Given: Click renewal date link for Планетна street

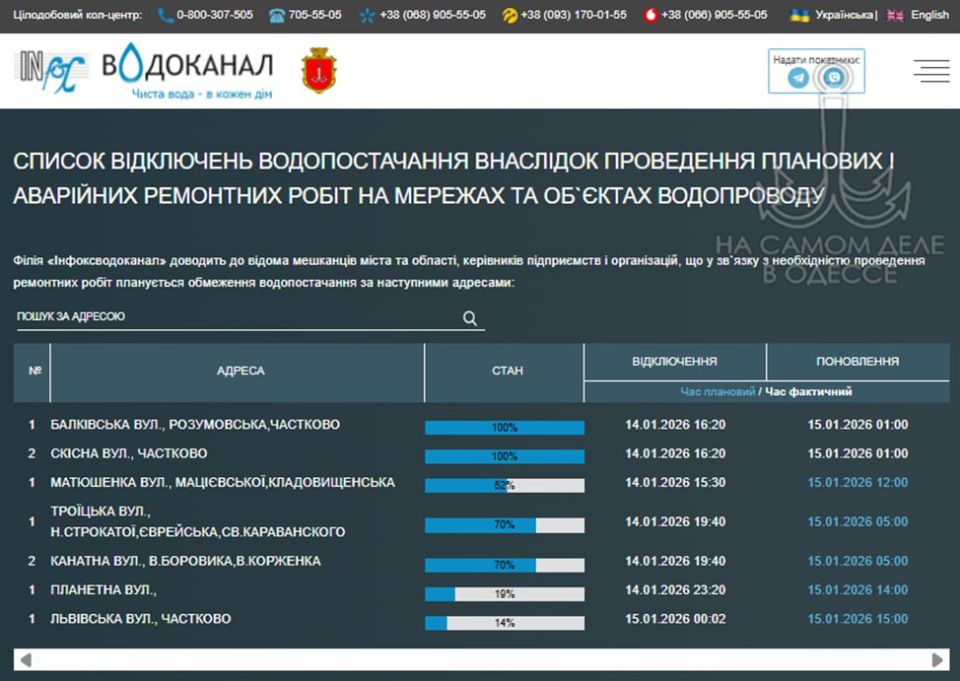Looking at the screenshot, I should tap(859, 590).
